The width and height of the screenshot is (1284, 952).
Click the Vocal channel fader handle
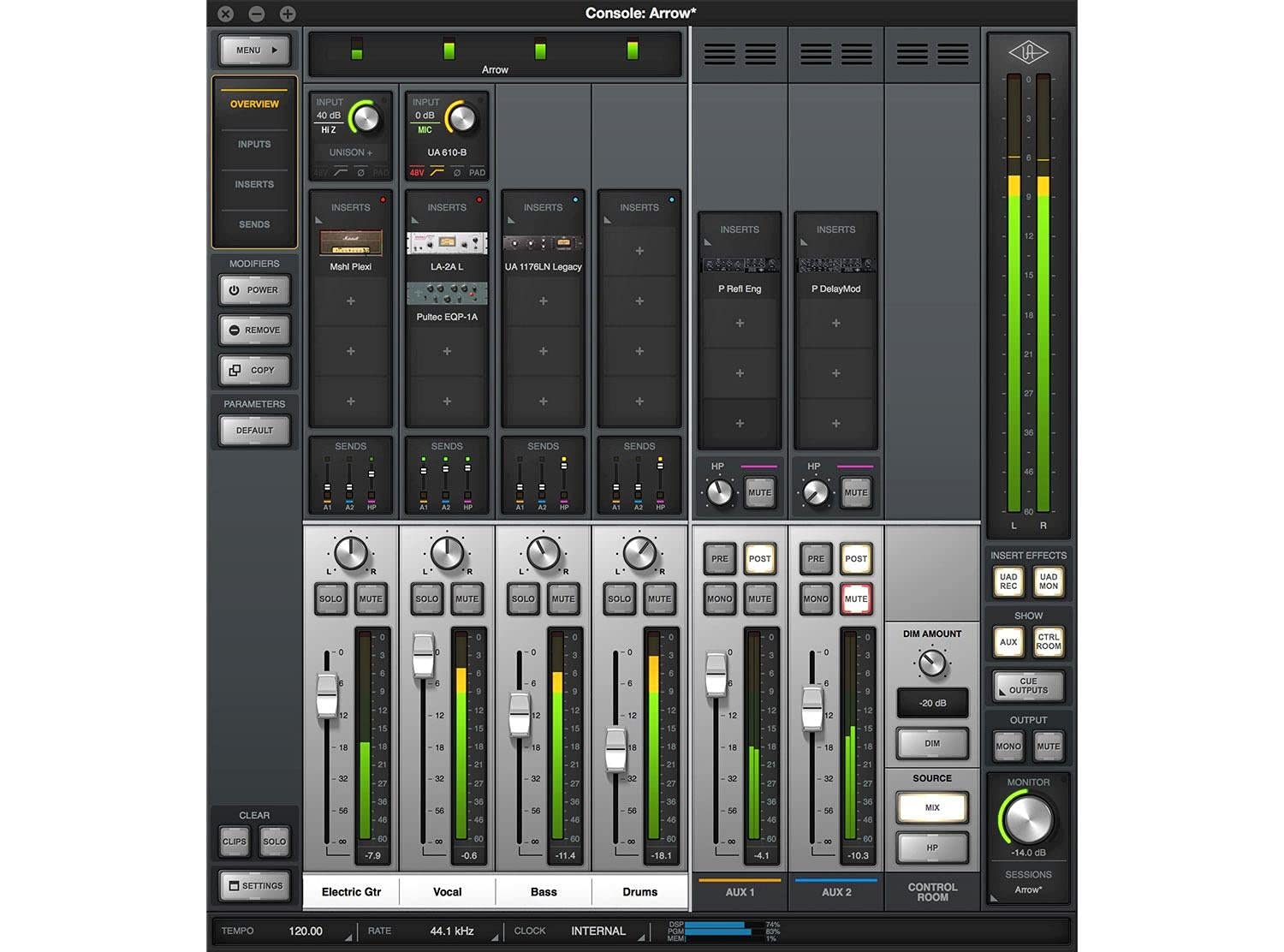click(423, 656)
